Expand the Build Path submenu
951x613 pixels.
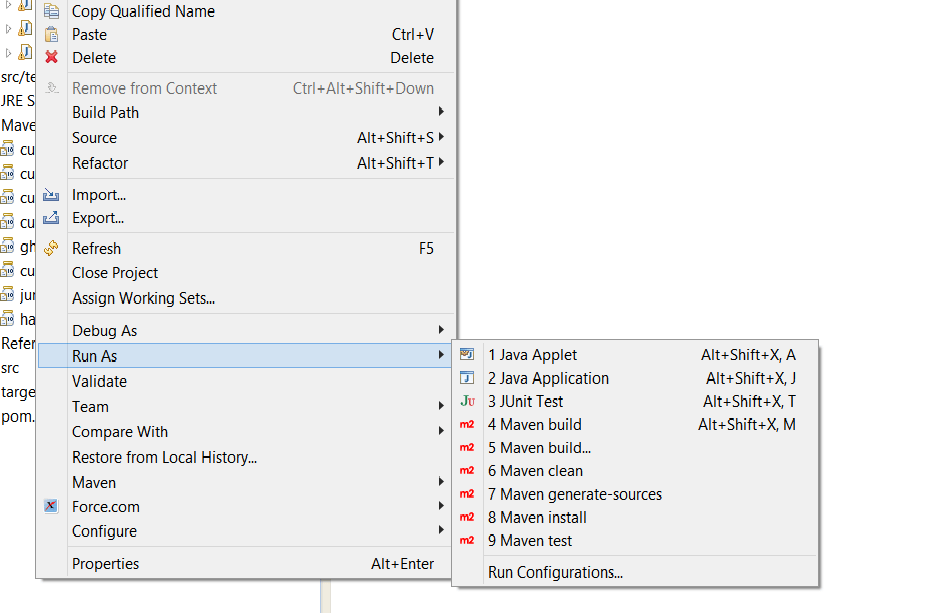pyautogui.click(x=440, y=112)
